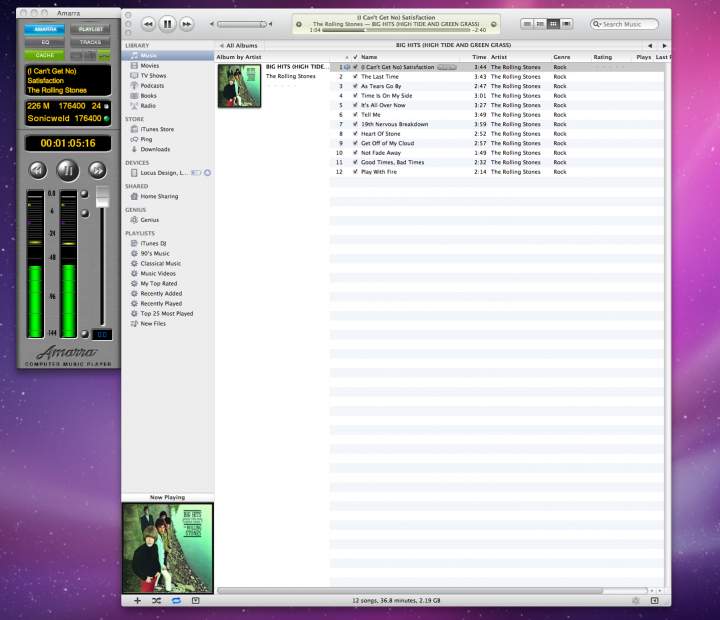Switch to list view in iTunes
This screenshot has height=620, width=720.
(527, 24)
